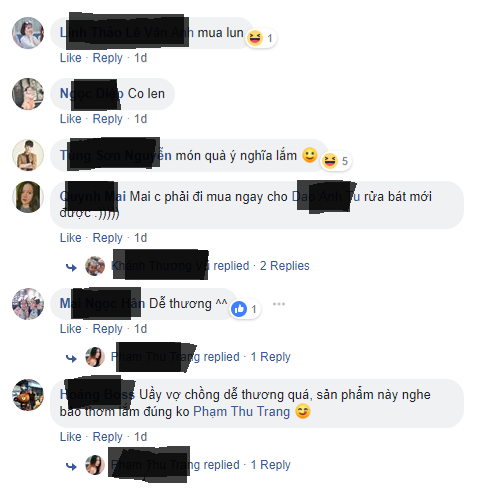Open profile picture of 'món quà ý nghĩa' commenter

(28, 155)
